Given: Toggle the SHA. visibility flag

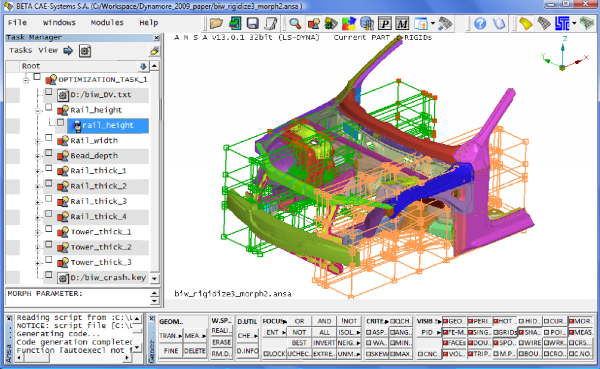Looking at the screenshot, I should coord(529,332).
